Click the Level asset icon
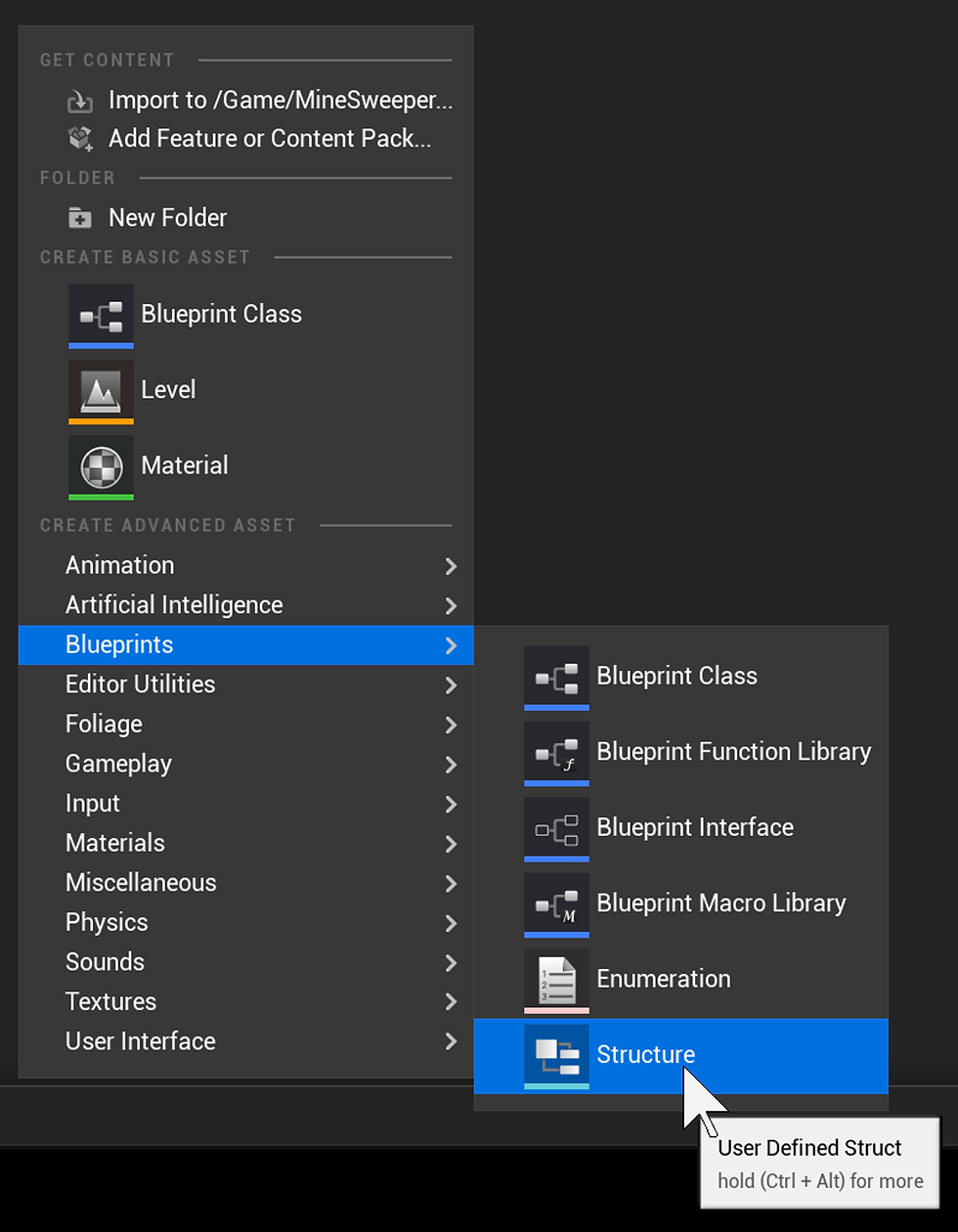The width and height of the screenshot is (958, 1232). point(101,391)
